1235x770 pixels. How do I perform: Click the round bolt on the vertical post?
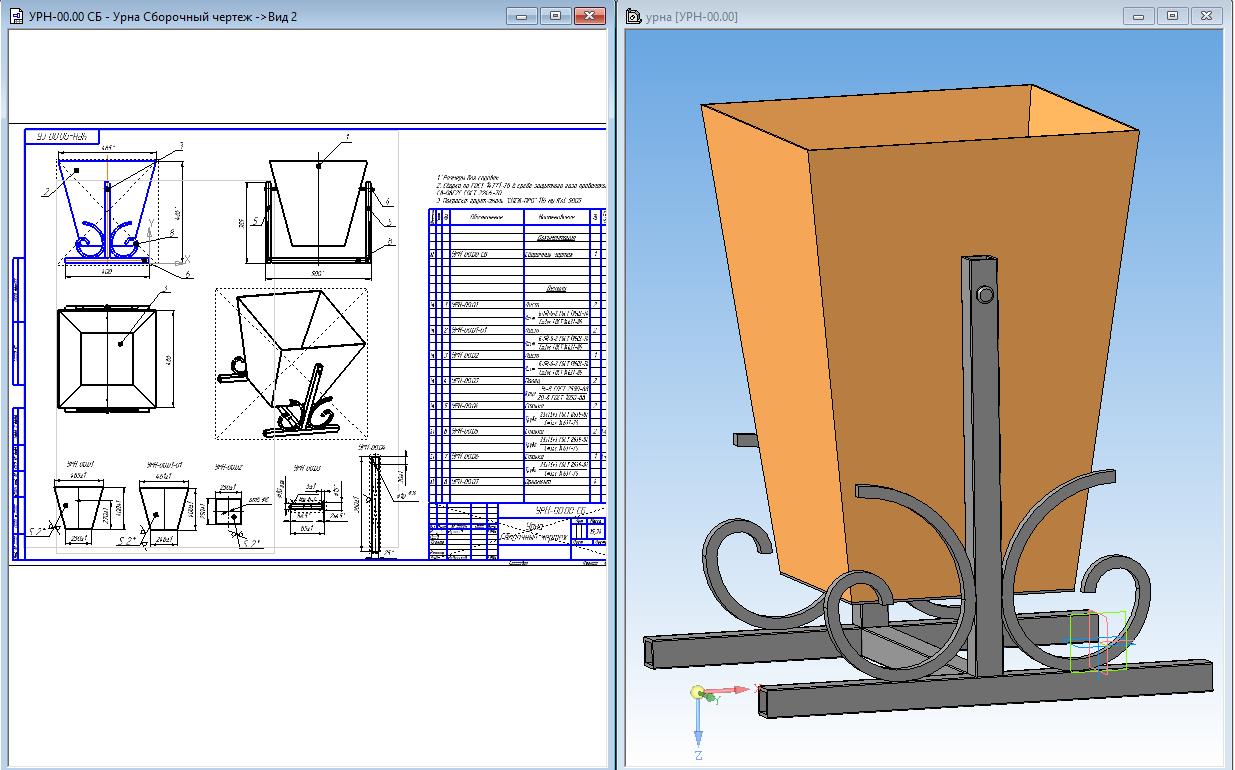(x=984, y=294)
